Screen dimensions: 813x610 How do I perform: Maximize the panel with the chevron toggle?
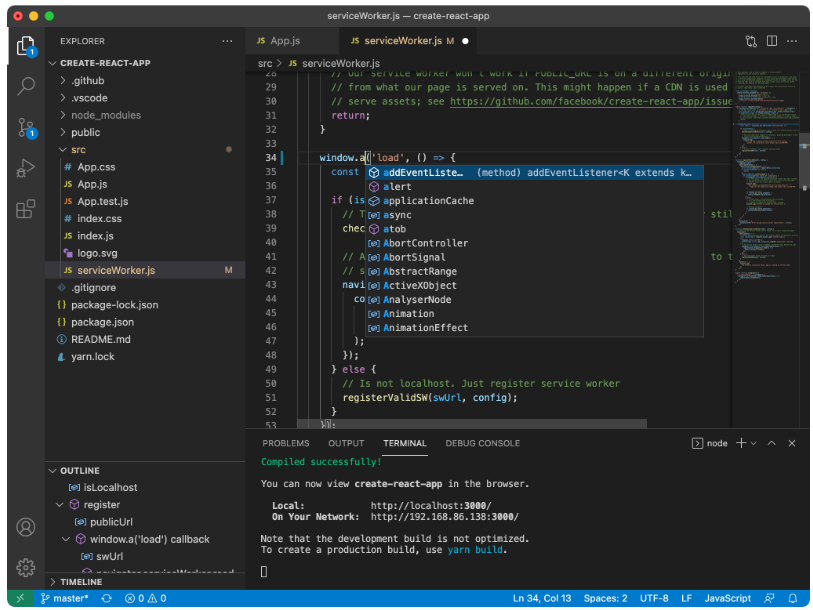point(771,443)
